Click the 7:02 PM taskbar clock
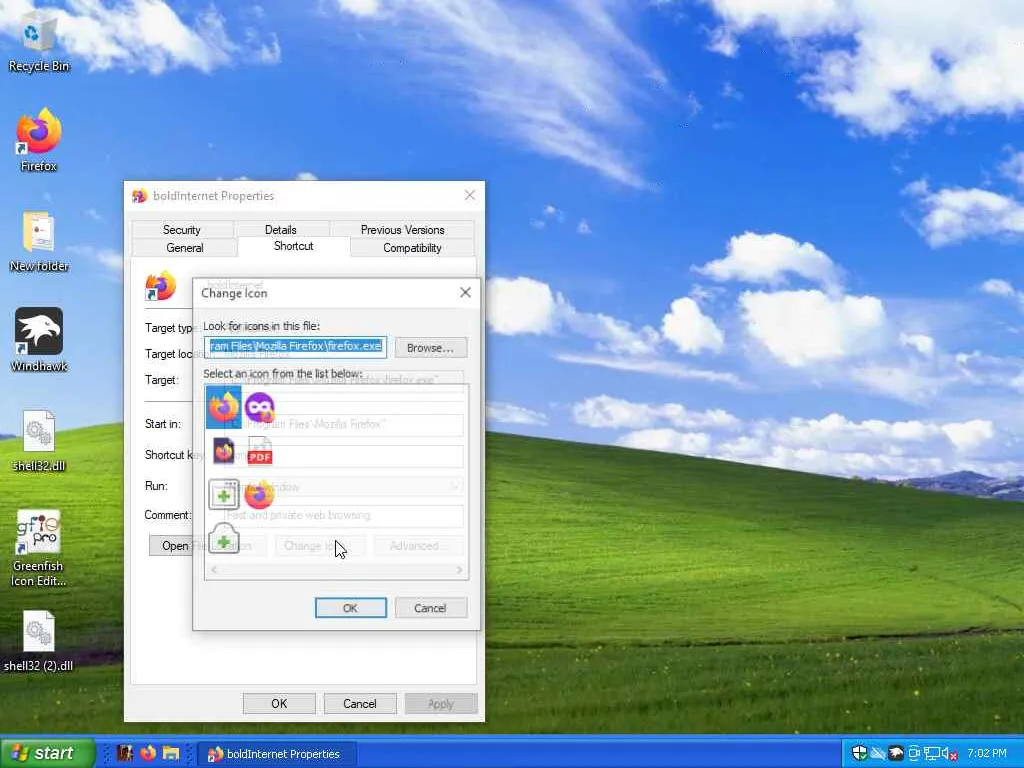This screenshot has height=768, width=1024. 987,754
